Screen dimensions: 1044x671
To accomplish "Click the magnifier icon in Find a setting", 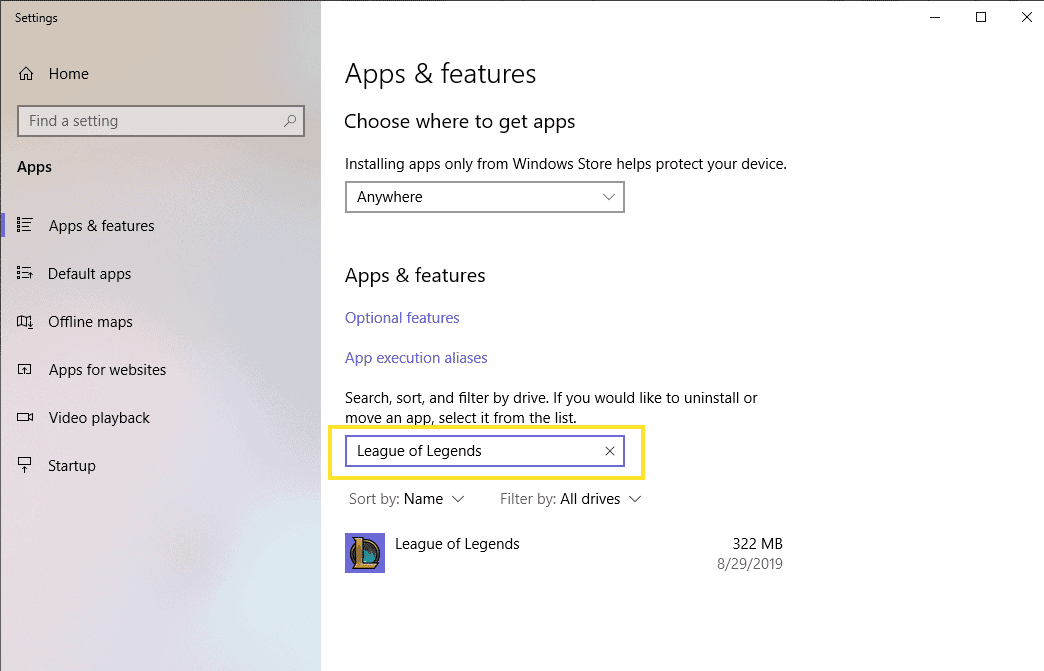I will click(290, 120).
